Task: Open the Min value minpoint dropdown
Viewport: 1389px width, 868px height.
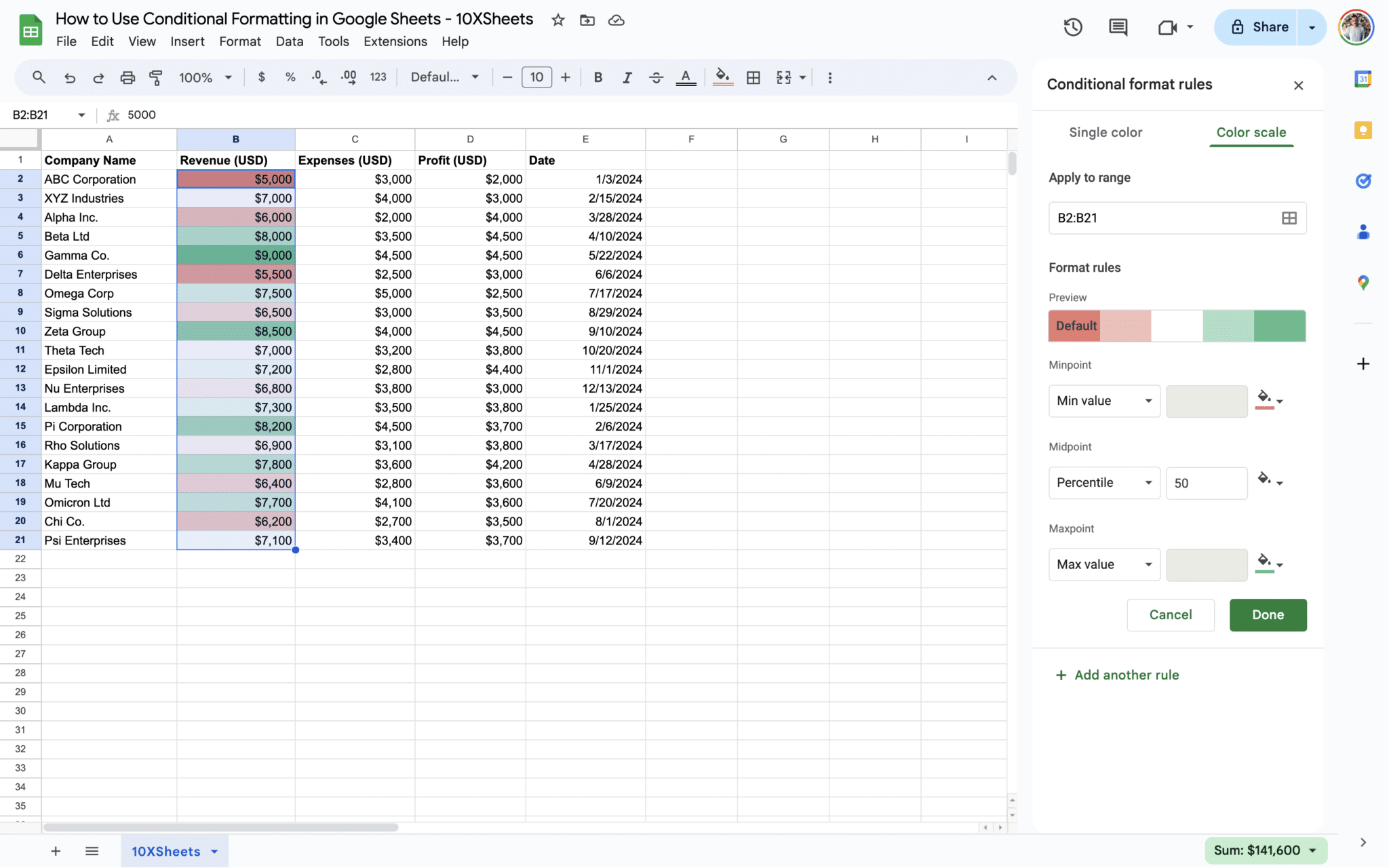Action: click(x=1103, y=401)
